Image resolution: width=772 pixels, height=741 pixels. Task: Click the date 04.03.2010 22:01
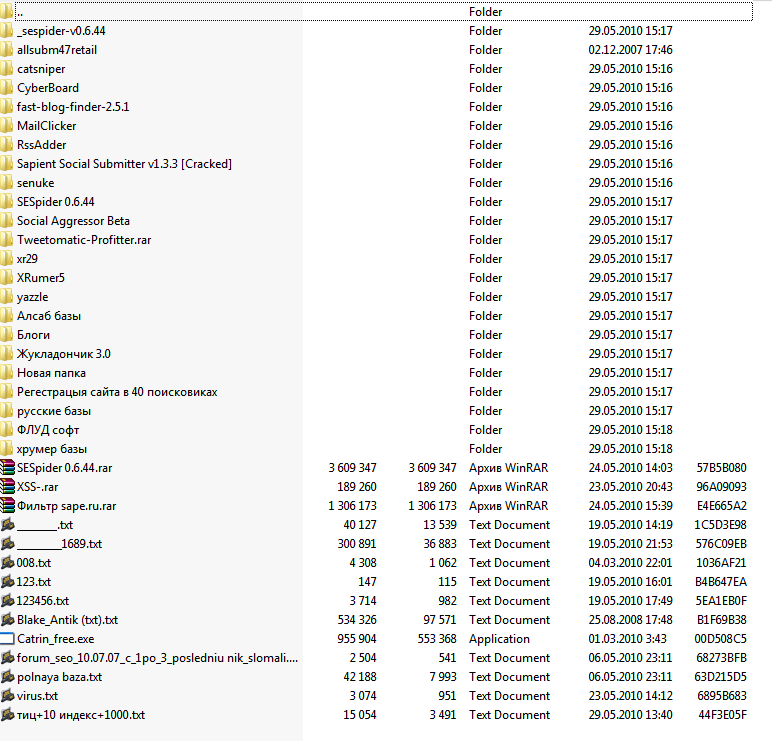point(630,563)
